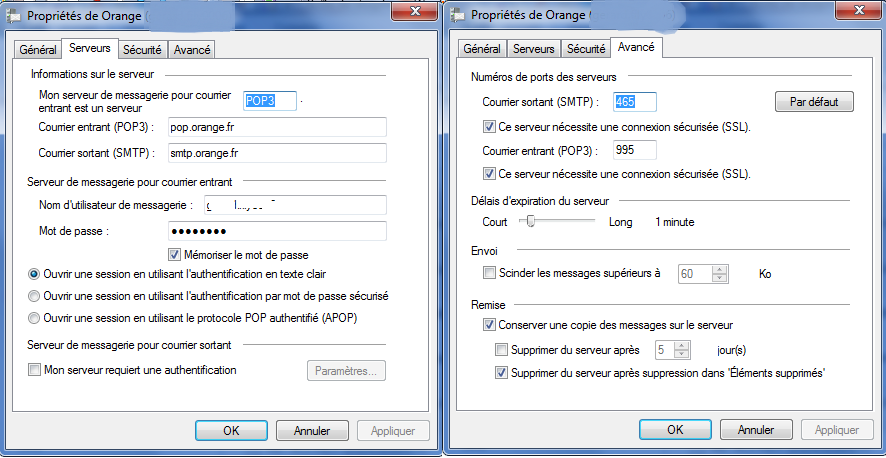
Task: Click OK in the right Avancé window
Action: click(x=675, y=430)
